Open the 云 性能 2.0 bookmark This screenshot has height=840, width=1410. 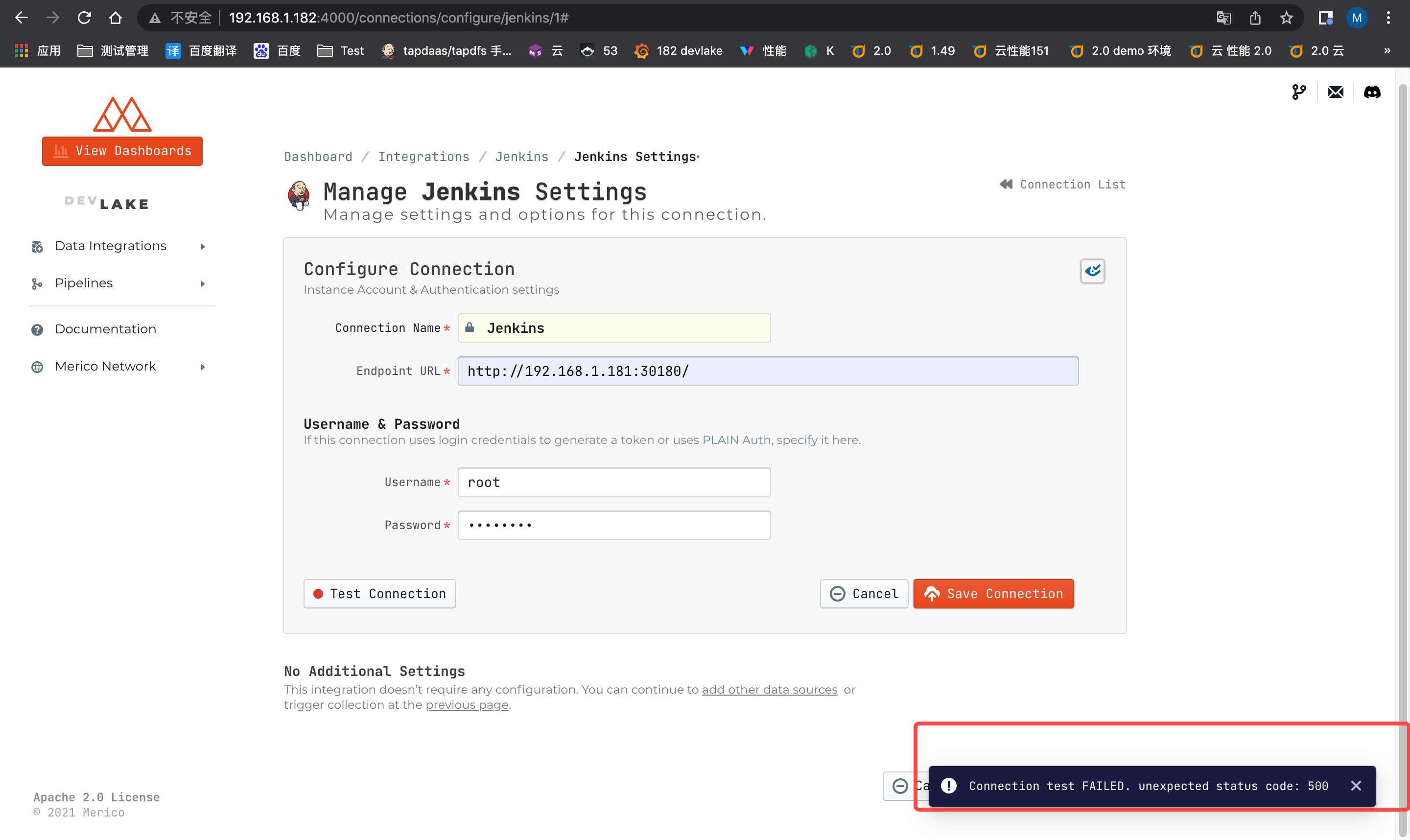[x=1230, y=51]
